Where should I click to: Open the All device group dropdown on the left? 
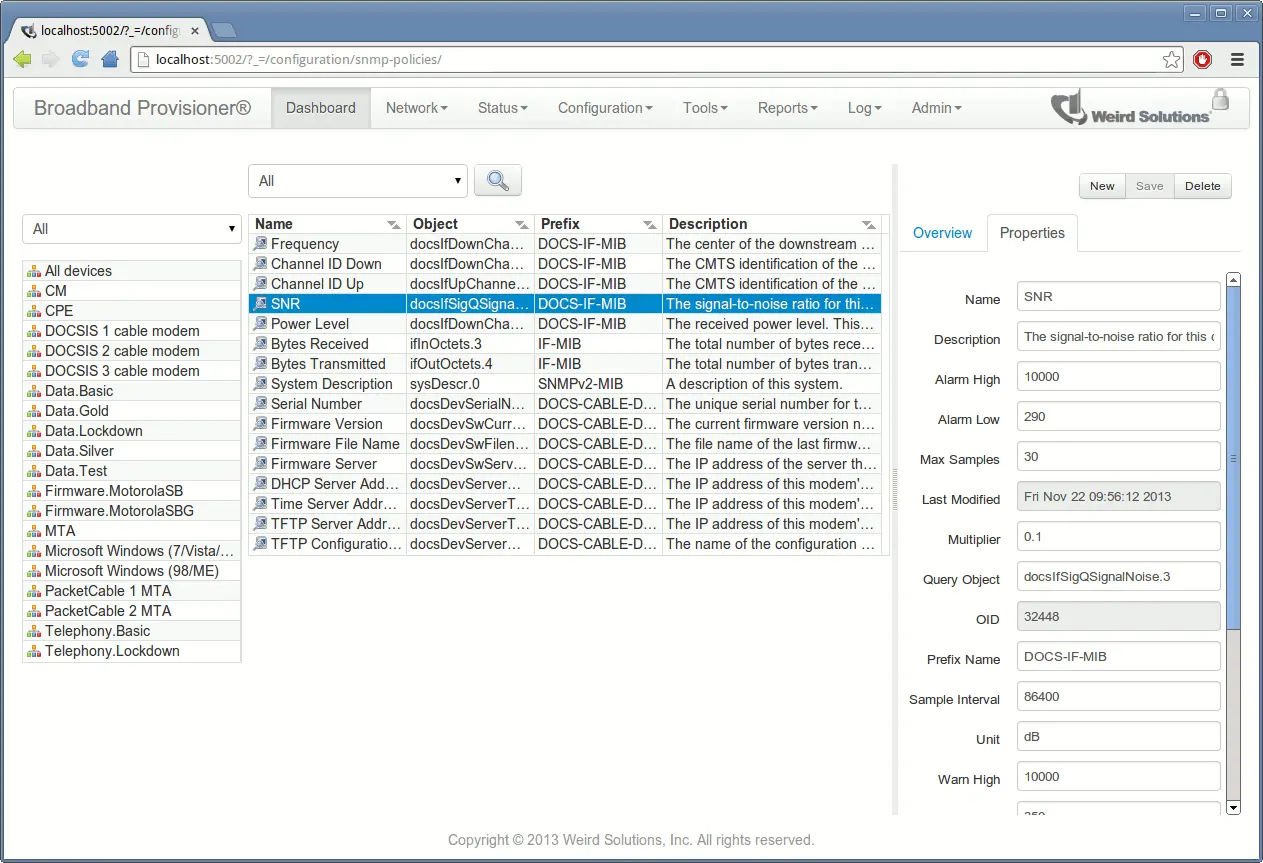click(131, 229)
